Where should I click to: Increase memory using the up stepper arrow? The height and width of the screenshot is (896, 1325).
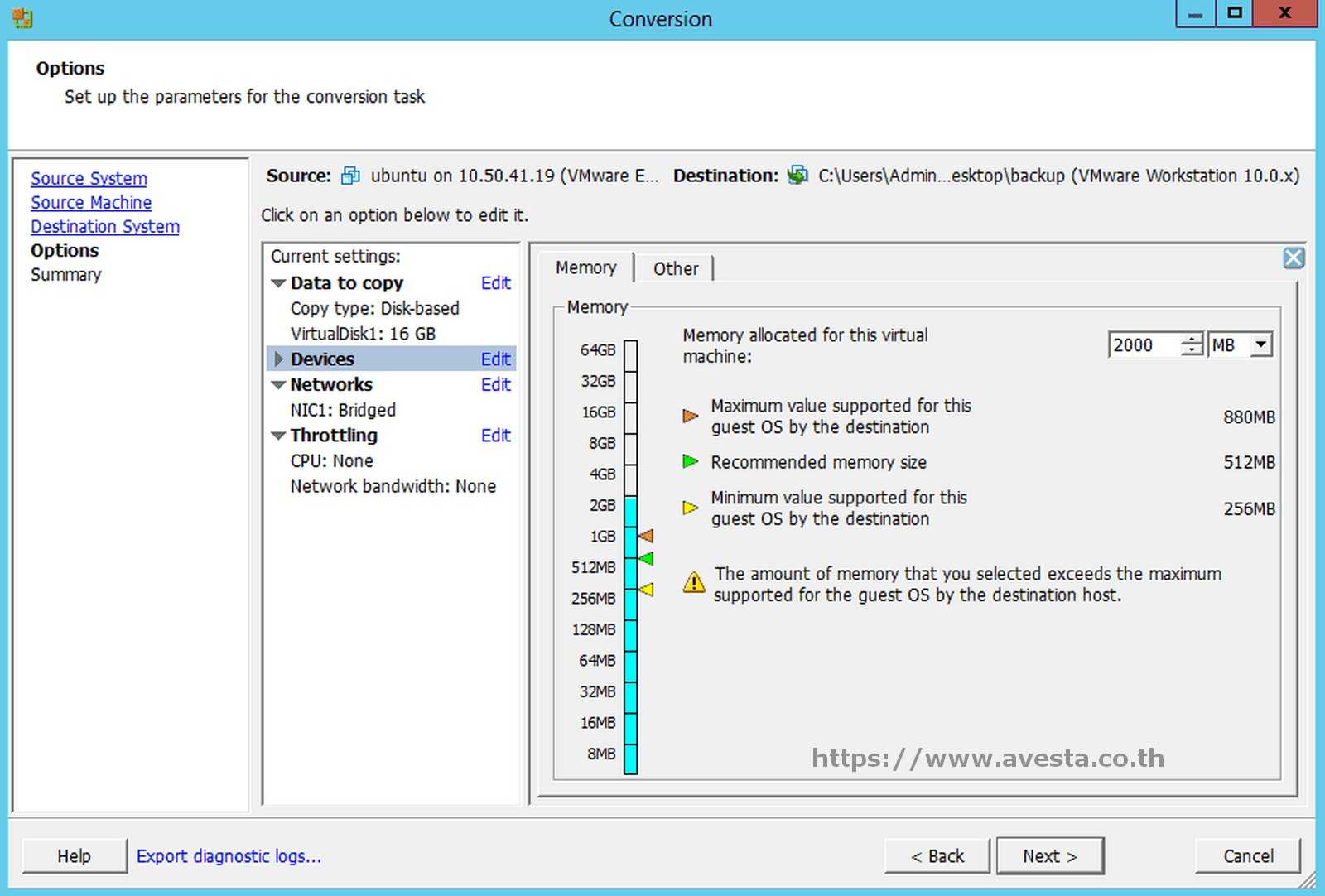coord(1191,339)
